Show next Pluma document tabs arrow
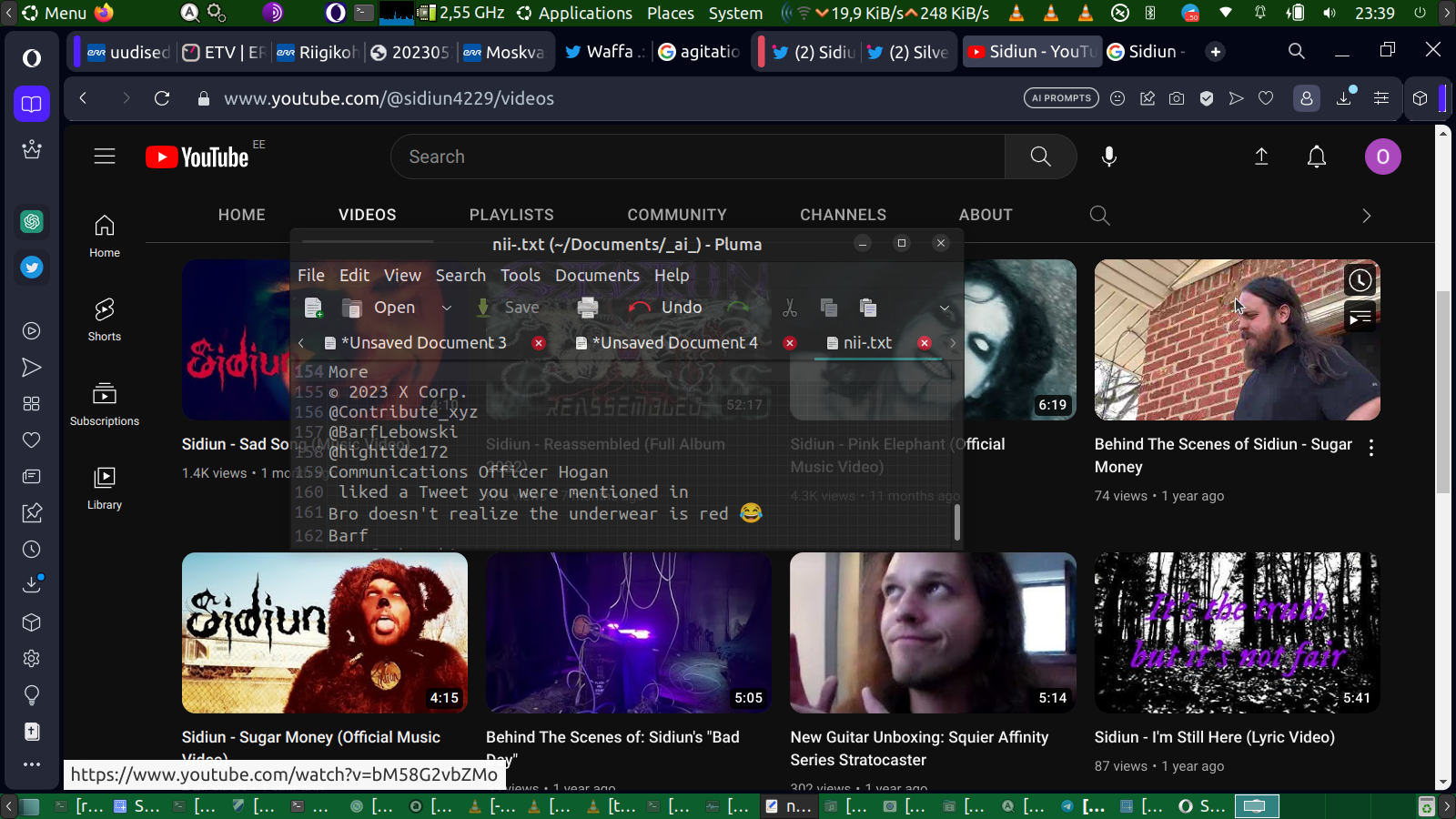 tap(953, 343)
